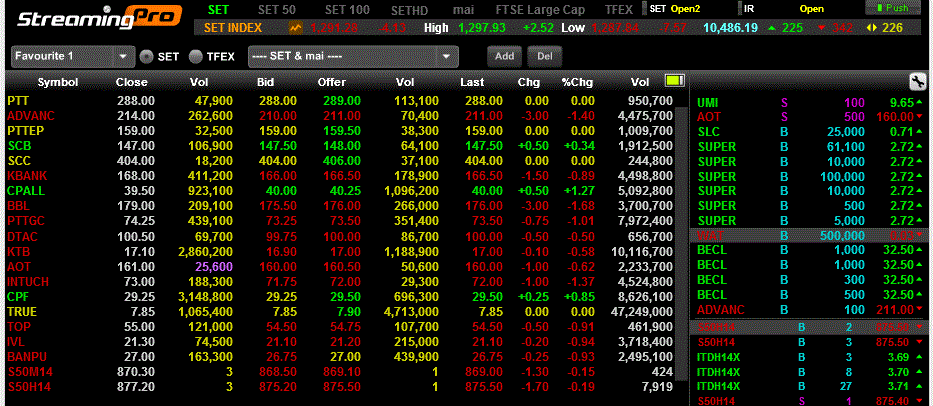Click the Del button
Image resolution: width=933 pixels, height=406 pixels.
545,56
